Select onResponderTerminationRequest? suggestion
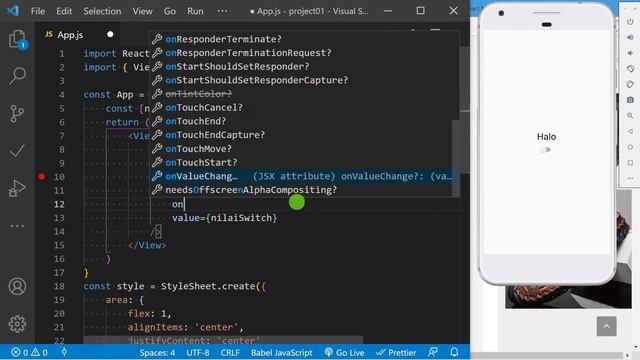This screenshot has width=640, height=360. click(x=301, y=53)
